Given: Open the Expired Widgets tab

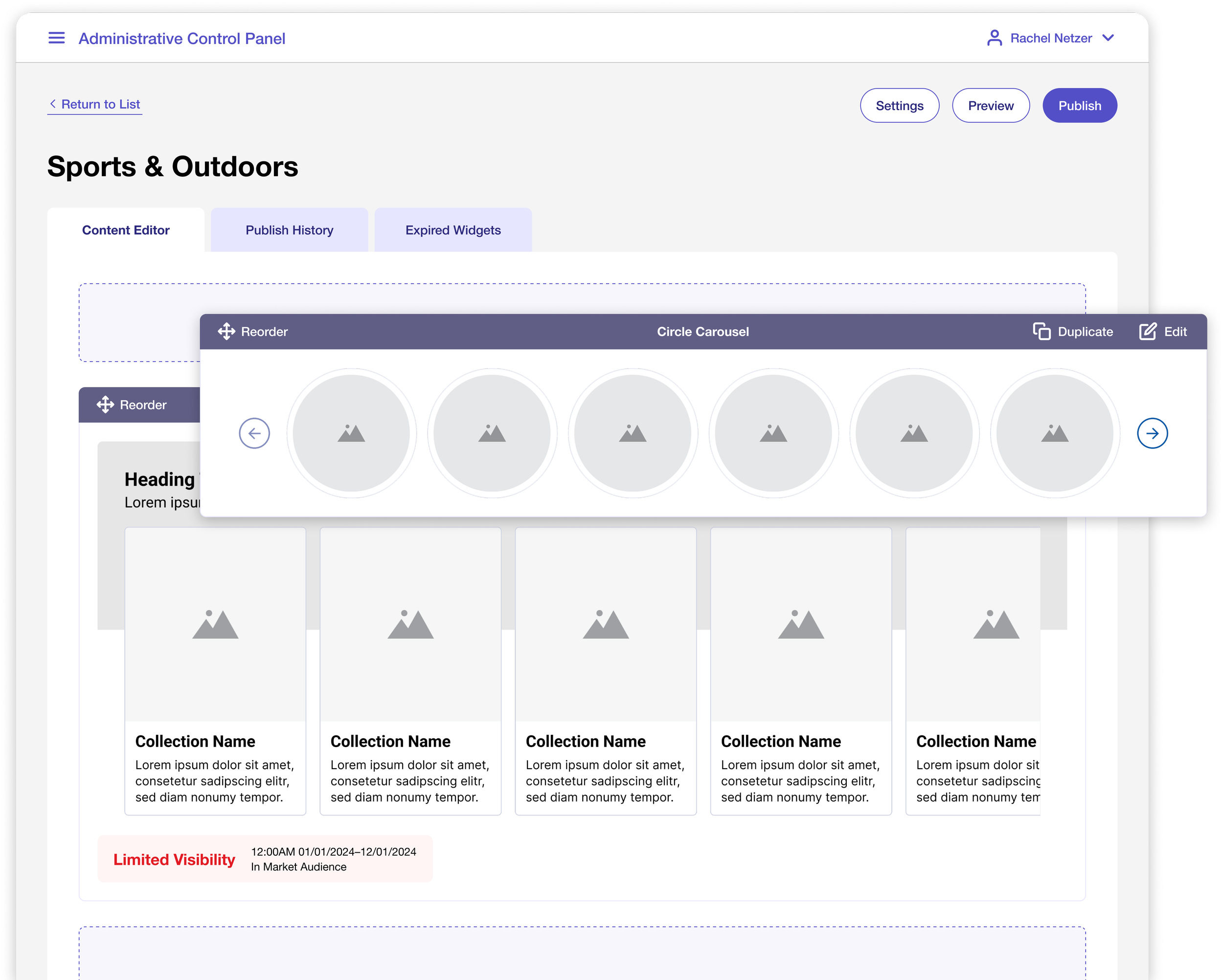Looking at the screenshot, I should click(x=453, y=230).
